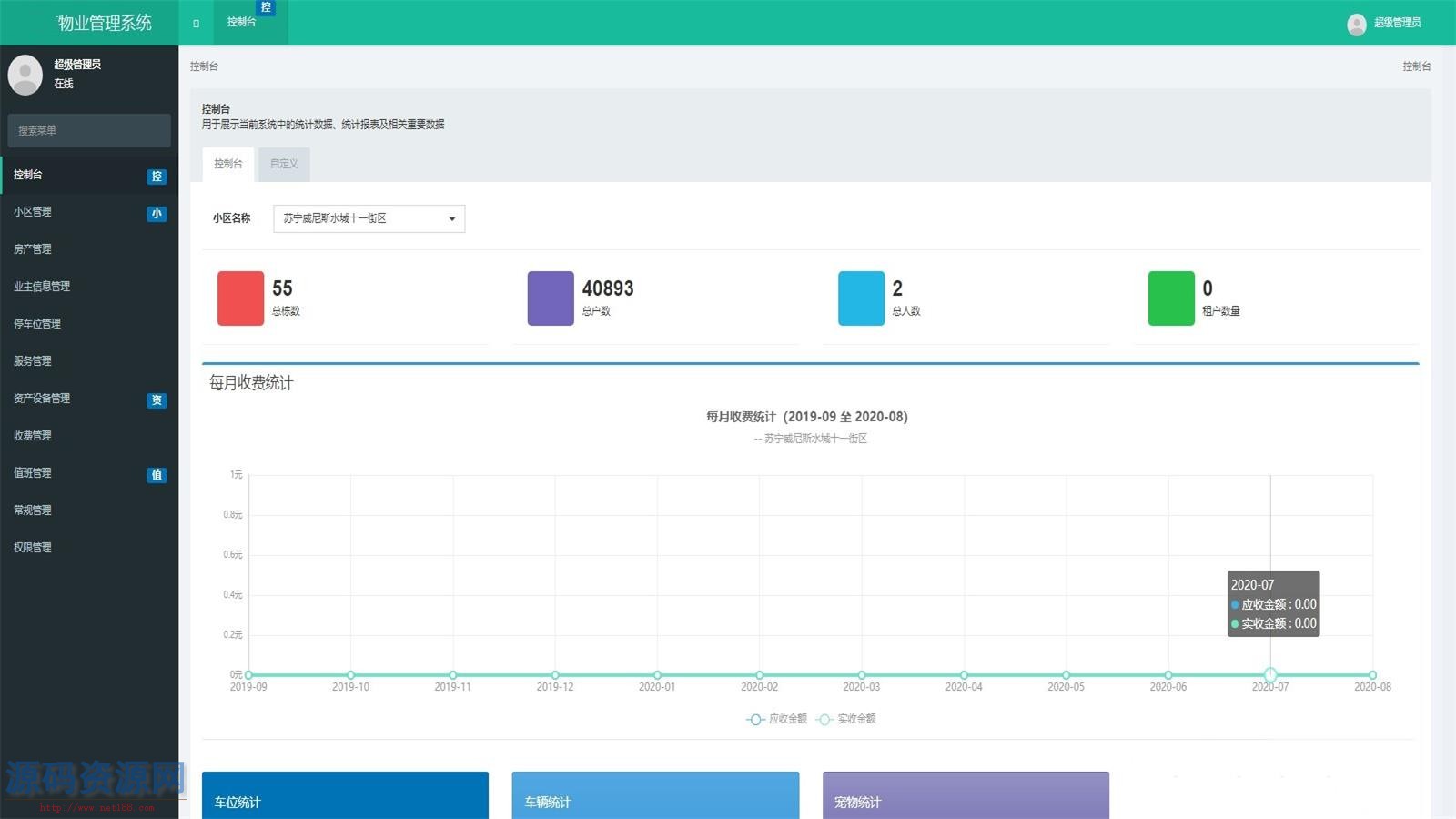Click the 超级管理员 avatar in top right

tap(1356, 24)
